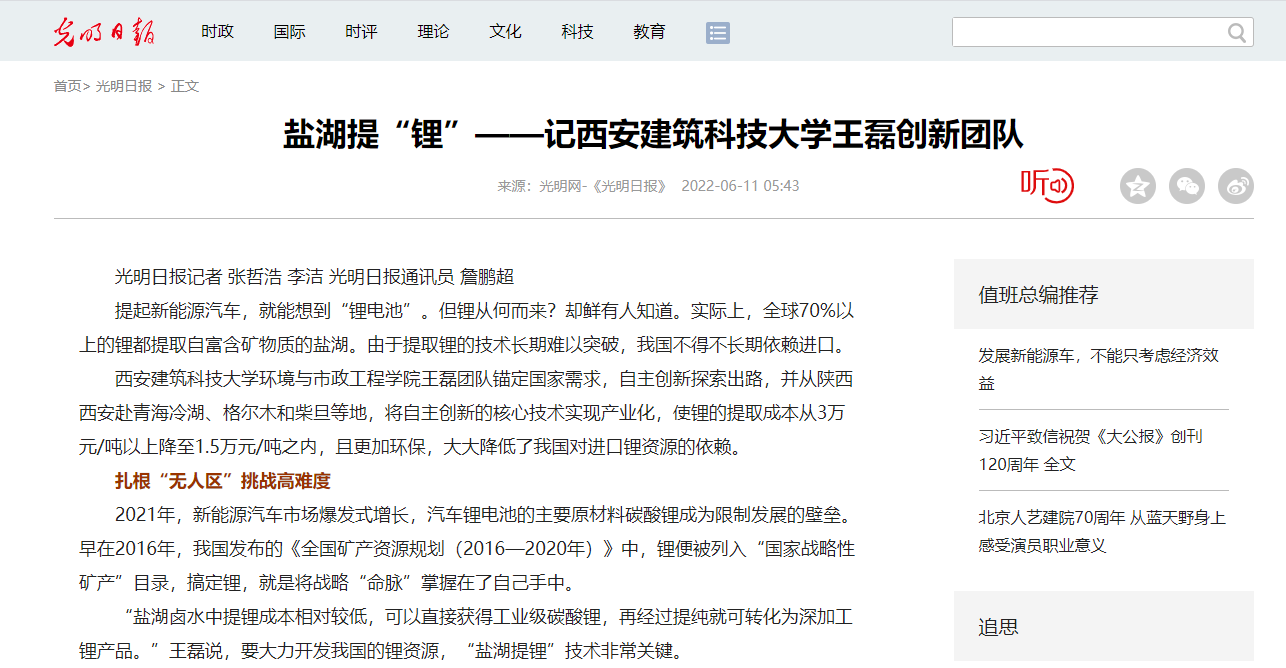The width and height of the screenshot is (1286, 668).
Task: Play the 听 audio reading icon
Action: pyautogui.click(x=1046, y=185)
